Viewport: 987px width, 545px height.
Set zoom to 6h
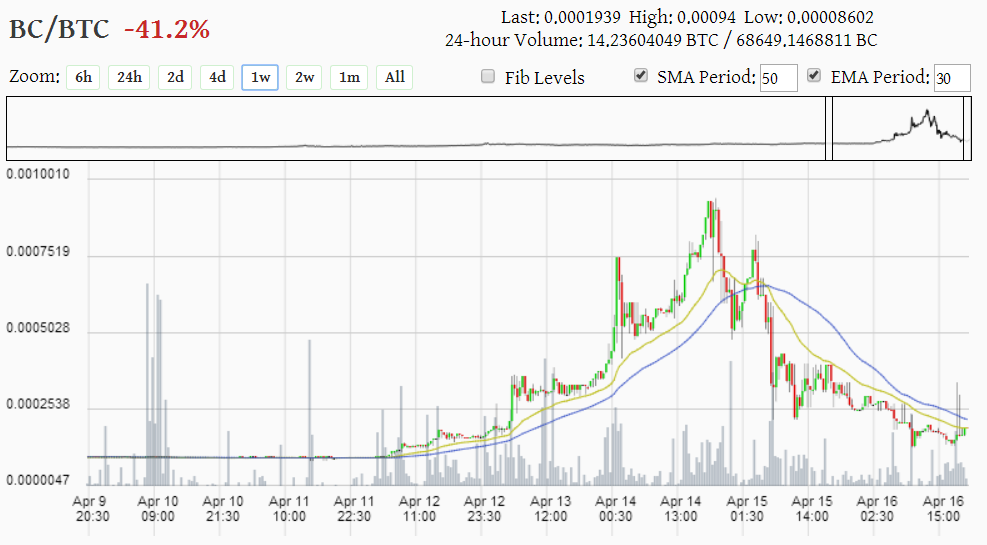click(x=83, y=77)
